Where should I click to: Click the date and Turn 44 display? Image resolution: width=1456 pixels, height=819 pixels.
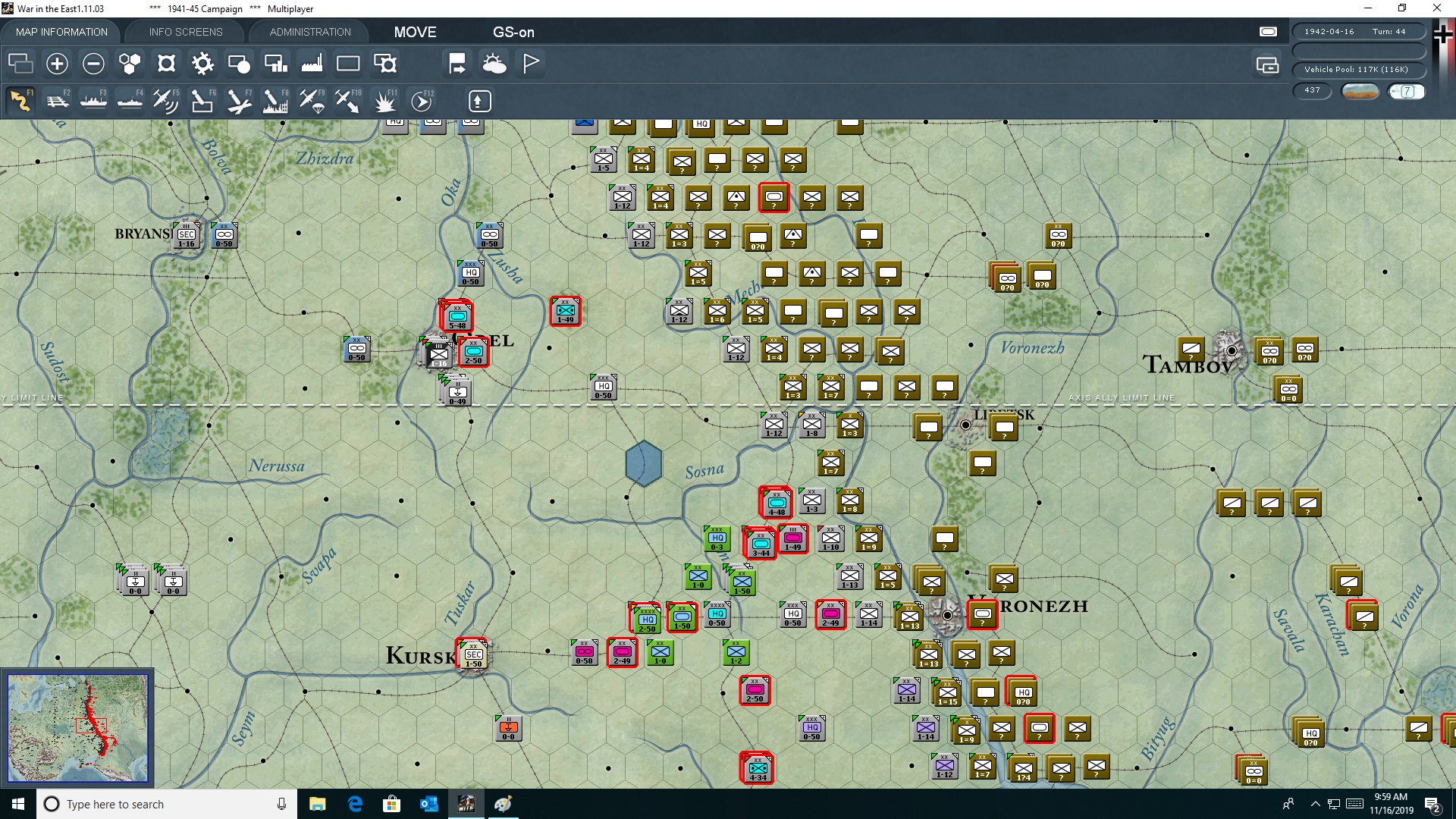click(x=1358, y=31)
